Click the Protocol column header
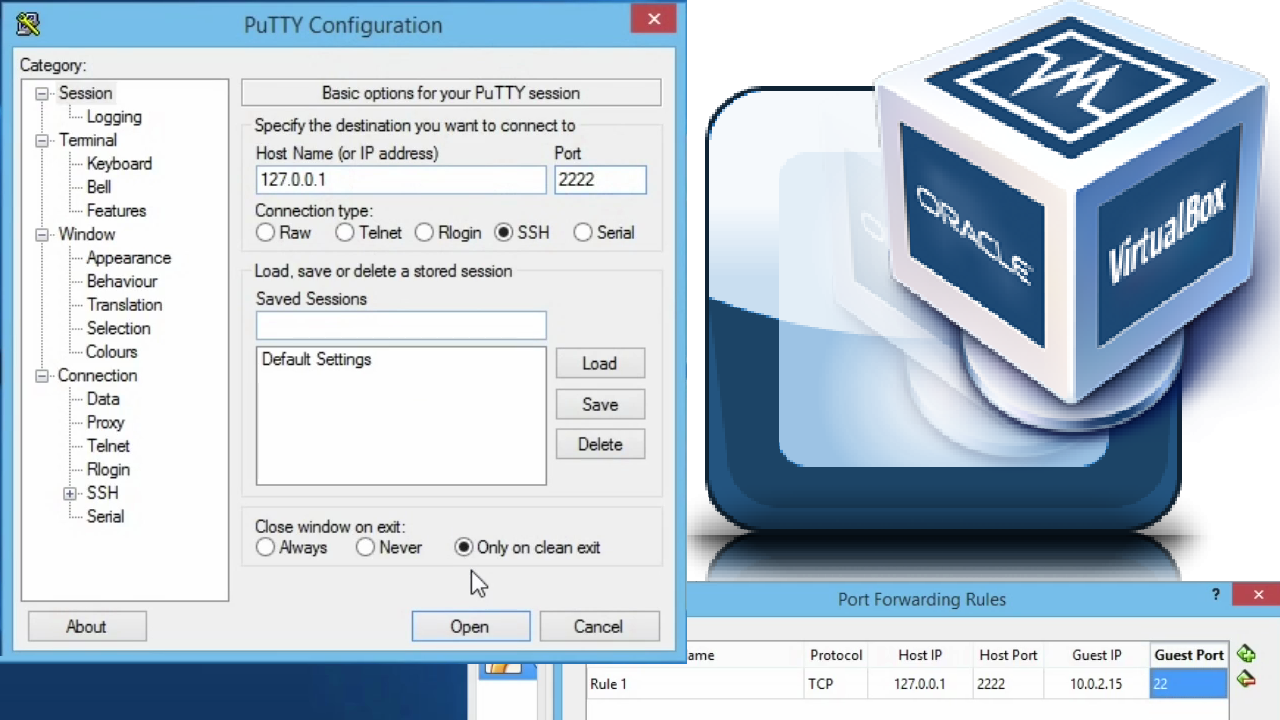1280x720 pixels. tap(836, 655)
